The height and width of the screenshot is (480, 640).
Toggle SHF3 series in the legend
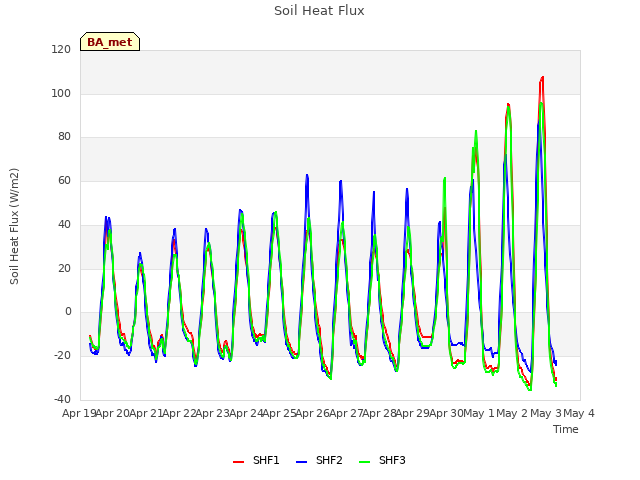[x=382, y=460]
